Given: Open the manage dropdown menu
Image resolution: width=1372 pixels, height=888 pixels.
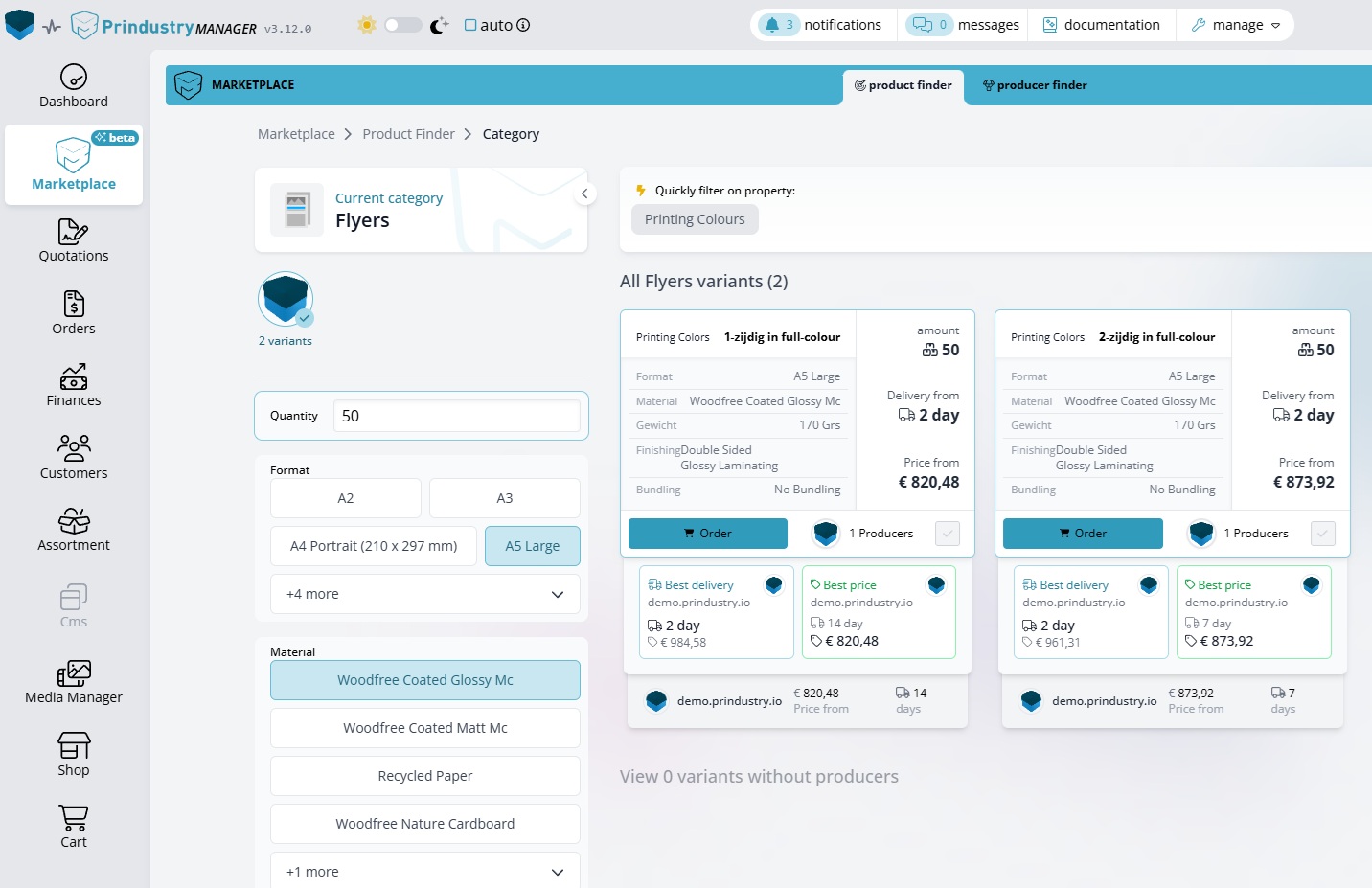Looking at the screenshot, I should point(1236,25).
